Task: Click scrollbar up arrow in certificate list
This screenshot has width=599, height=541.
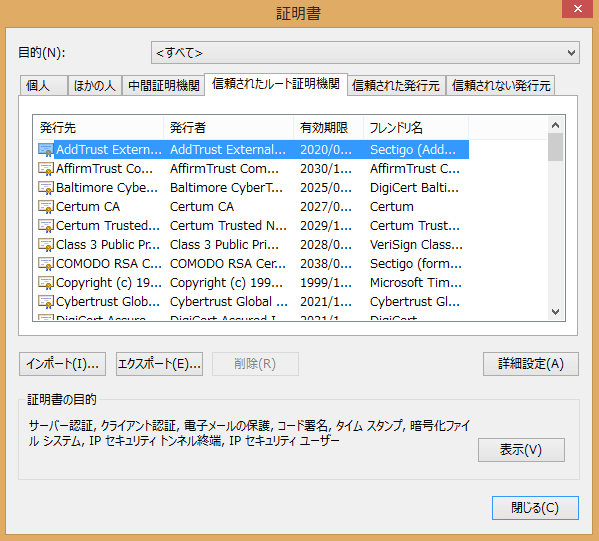Action: click(556, 125)
